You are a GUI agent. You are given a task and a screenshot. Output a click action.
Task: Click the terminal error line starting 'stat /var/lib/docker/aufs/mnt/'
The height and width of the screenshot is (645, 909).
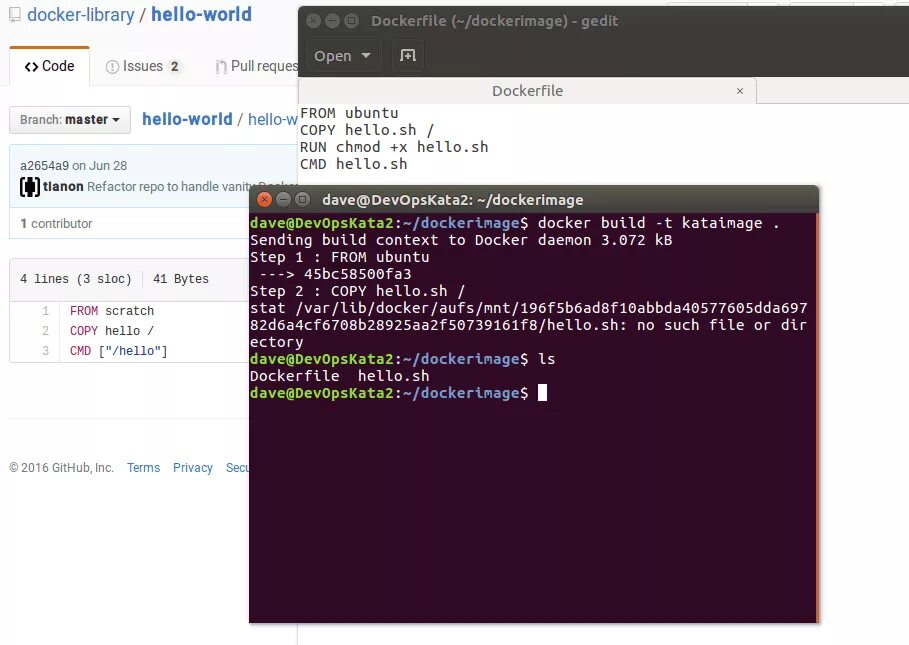(x=528, y=325)
